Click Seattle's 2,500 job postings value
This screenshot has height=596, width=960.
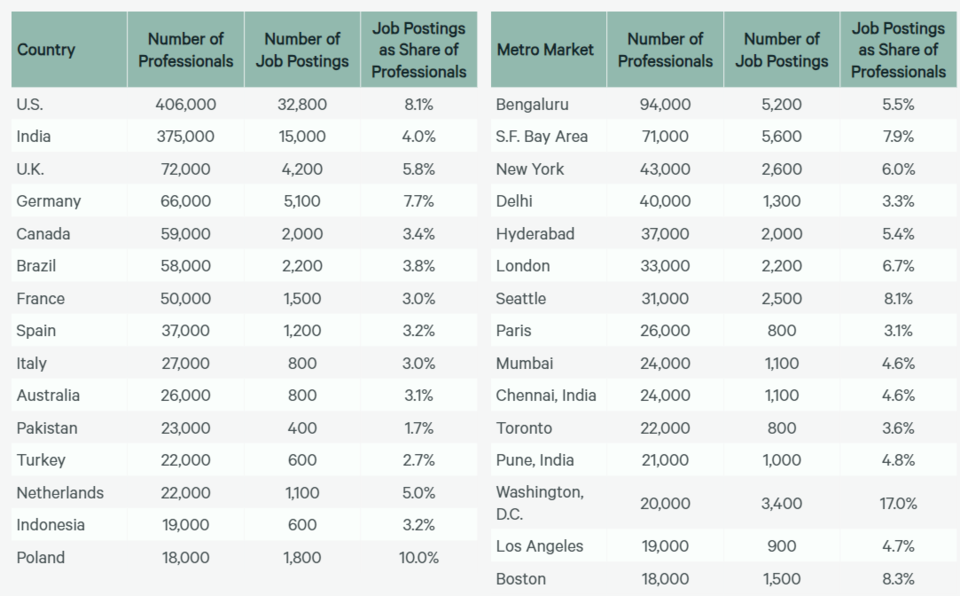tap(782, 299)
